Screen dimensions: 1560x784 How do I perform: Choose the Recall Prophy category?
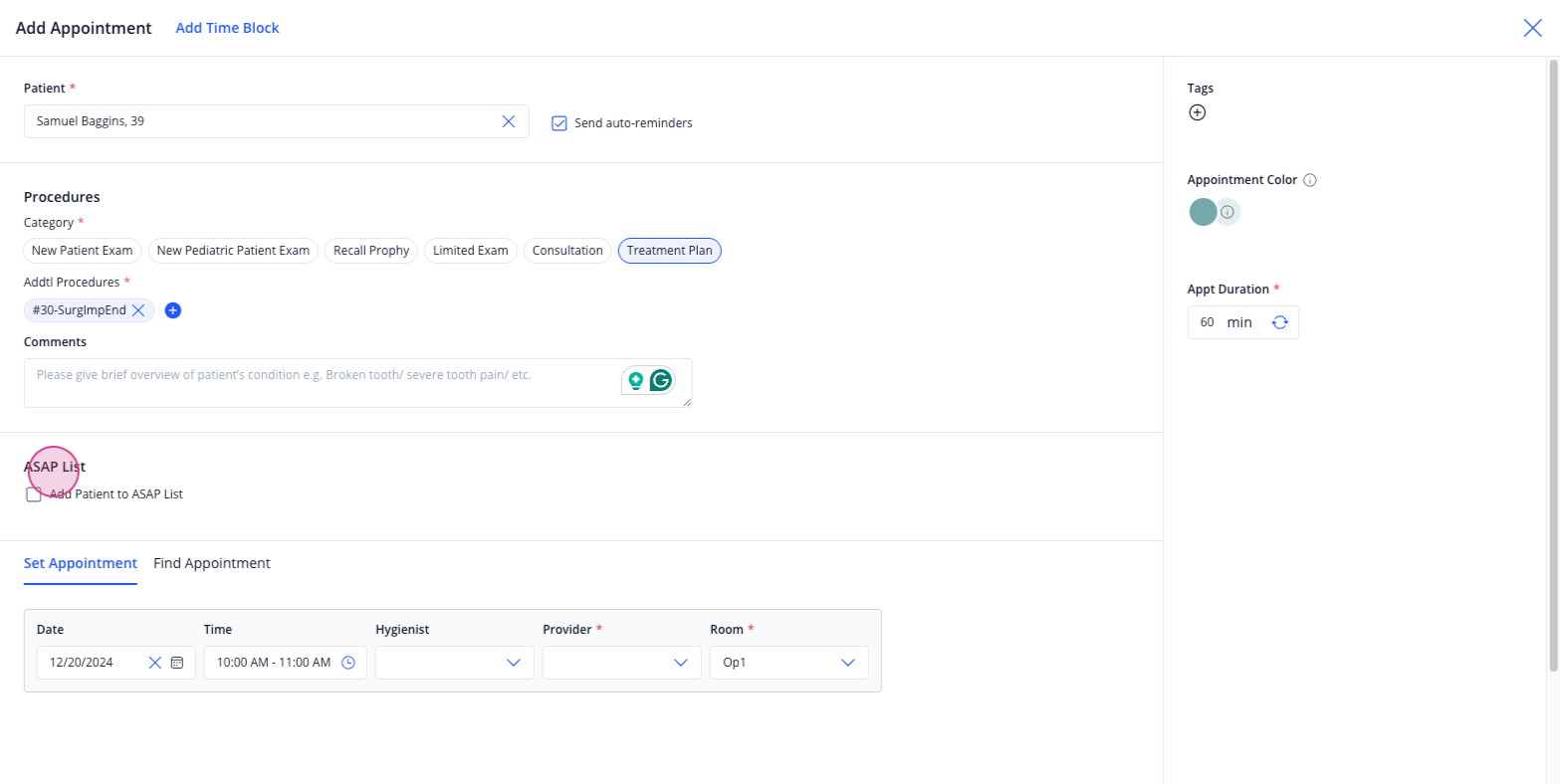click(x=371, y=251)
